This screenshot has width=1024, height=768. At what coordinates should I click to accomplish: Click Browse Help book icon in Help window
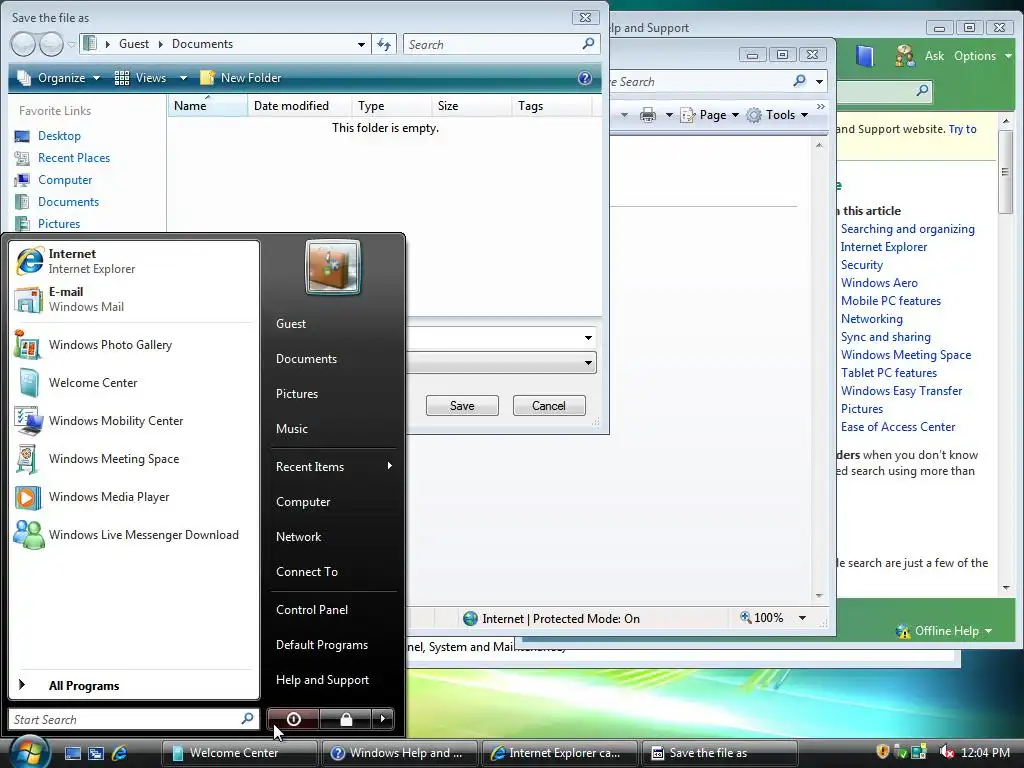coord(865,56)
